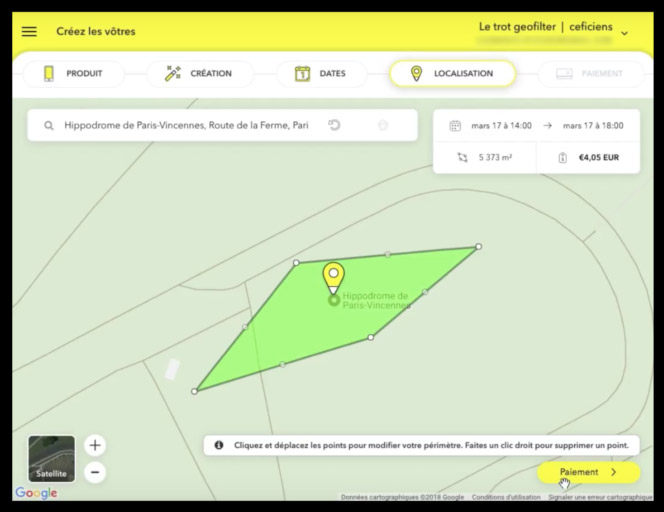Click the end date mars 17 à 18:00

click(593, 126)
